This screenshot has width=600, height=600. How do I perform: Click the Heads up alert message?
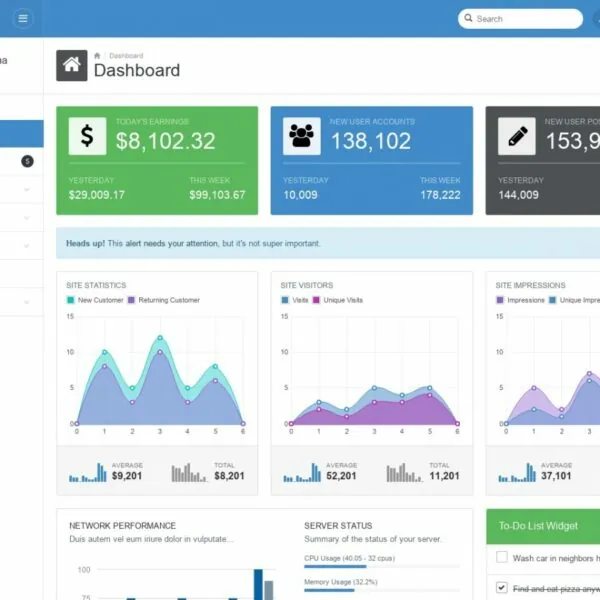click(x=193, y=243)
